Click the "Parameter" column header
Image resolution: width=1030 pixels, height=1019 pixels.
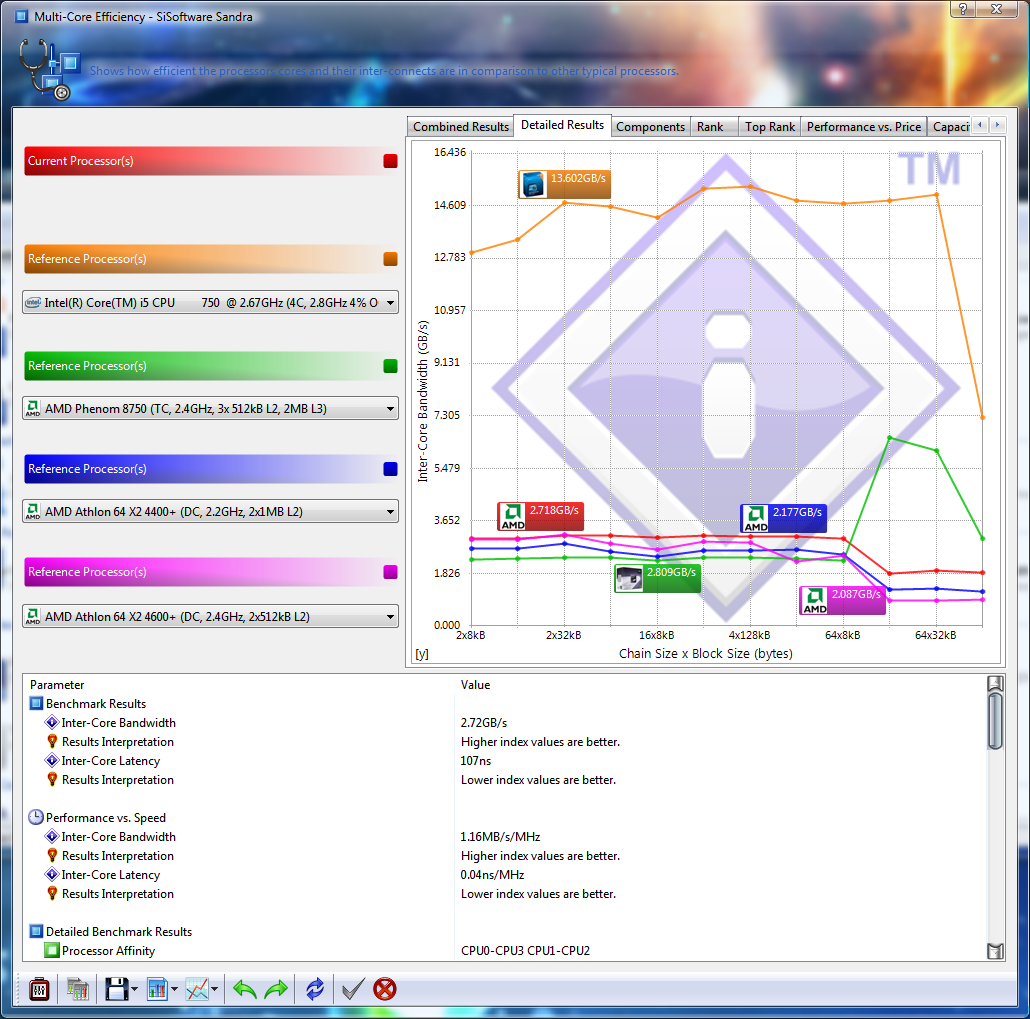pyautogui.click(x=57, y=685)
